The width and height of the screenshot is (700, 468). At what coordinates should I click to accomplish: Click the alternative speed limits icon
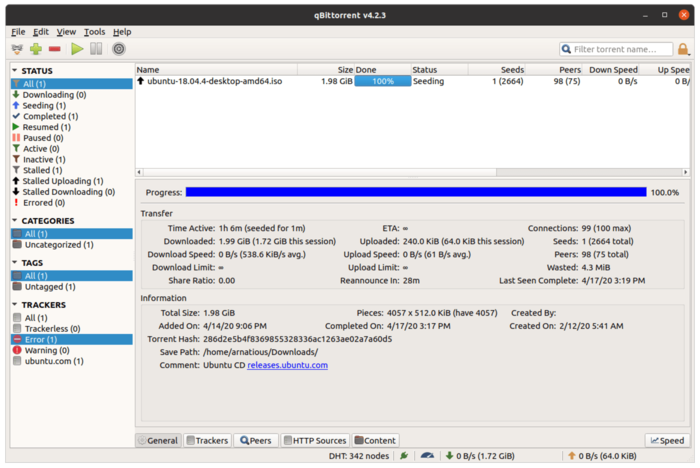pos(428,455)
